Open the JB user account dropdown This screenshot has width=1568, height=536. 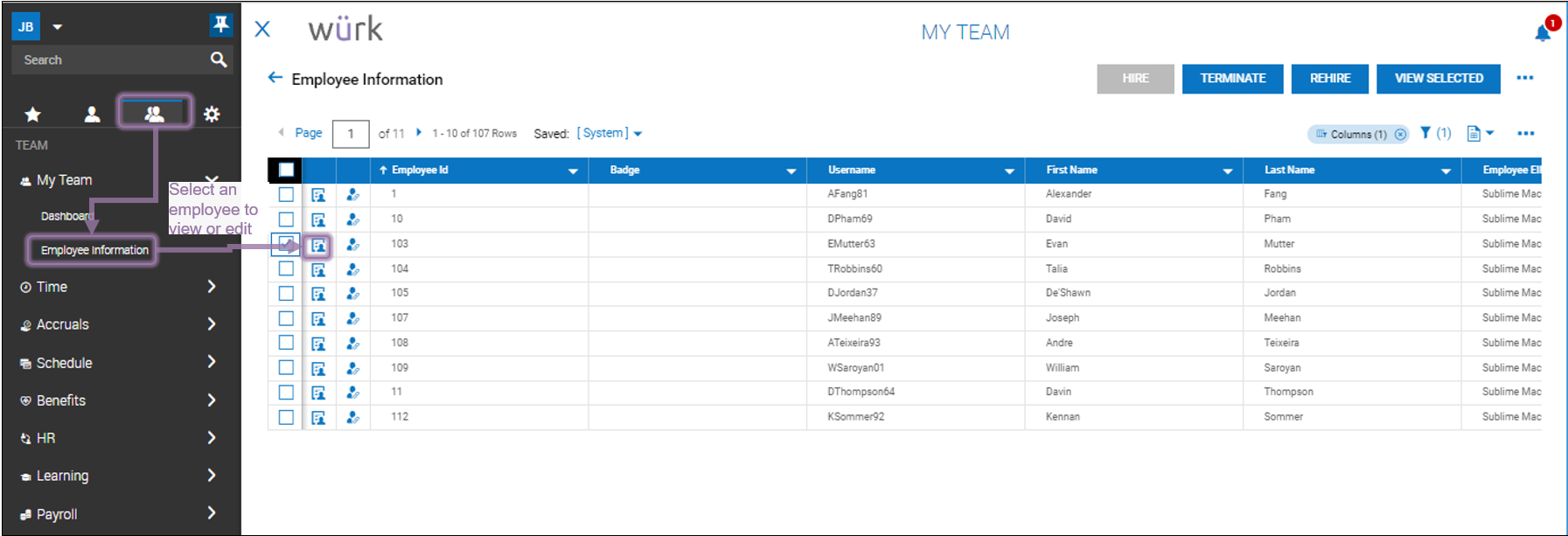pos(58,27)
